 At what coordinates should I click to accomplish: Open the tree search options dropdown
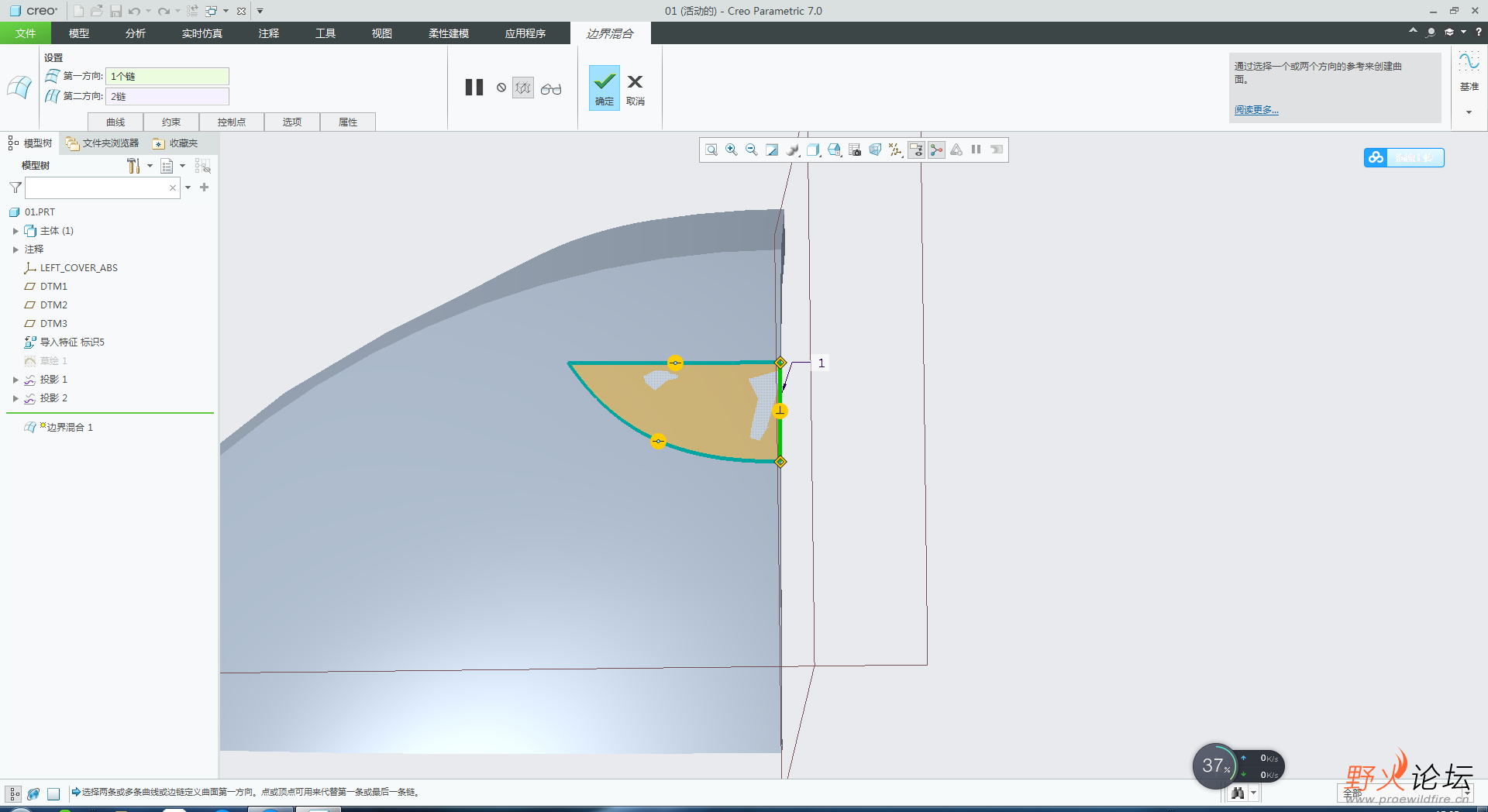[188, 188]
